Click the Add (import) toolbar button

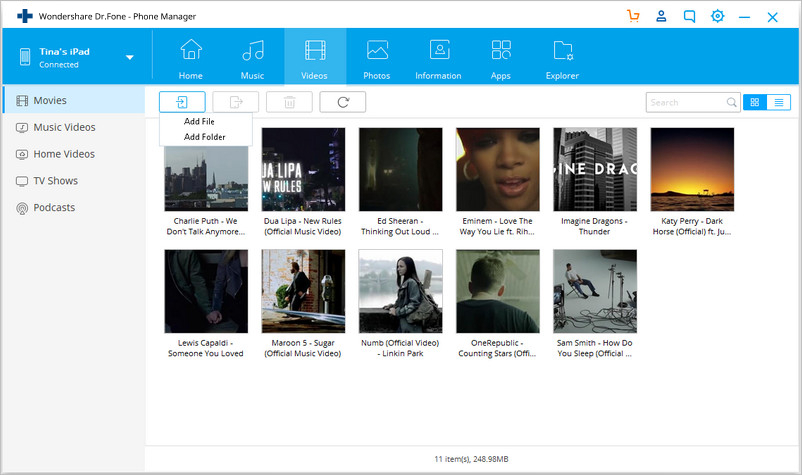pyautogui.click(x=182, y=102)
